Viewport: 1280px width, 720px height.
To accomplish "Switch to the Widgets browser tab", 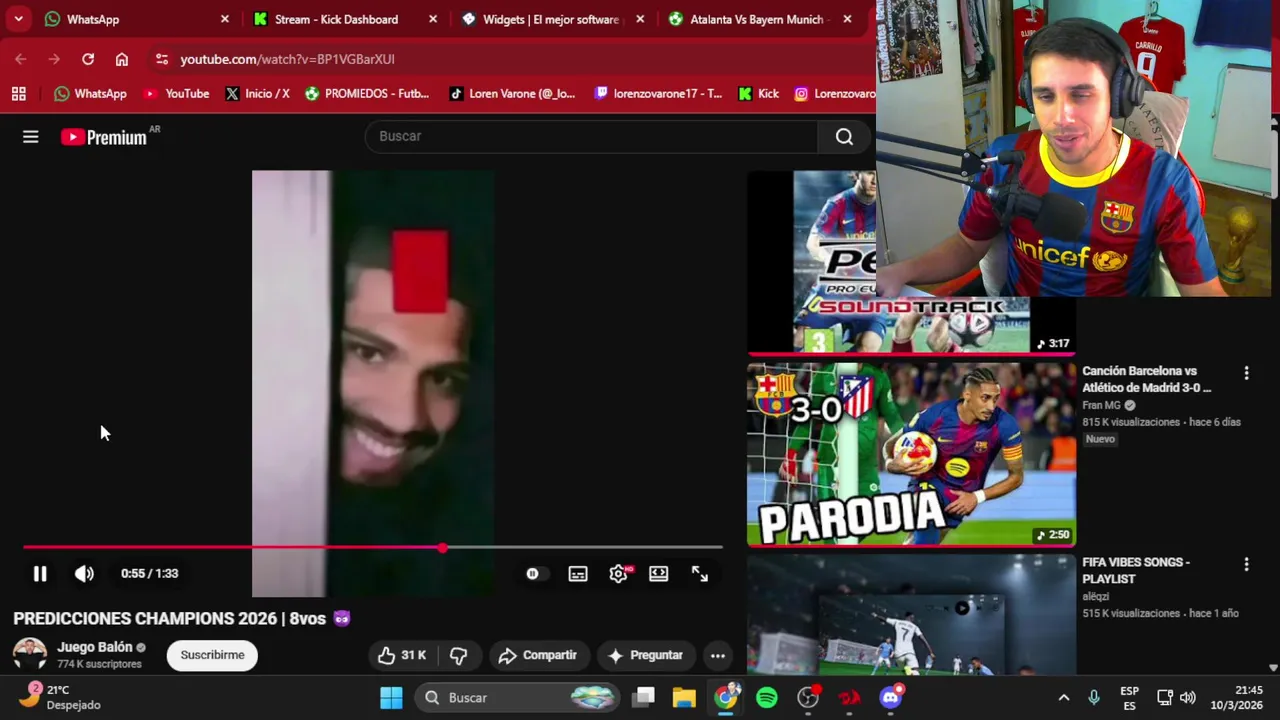I will 553,19.
